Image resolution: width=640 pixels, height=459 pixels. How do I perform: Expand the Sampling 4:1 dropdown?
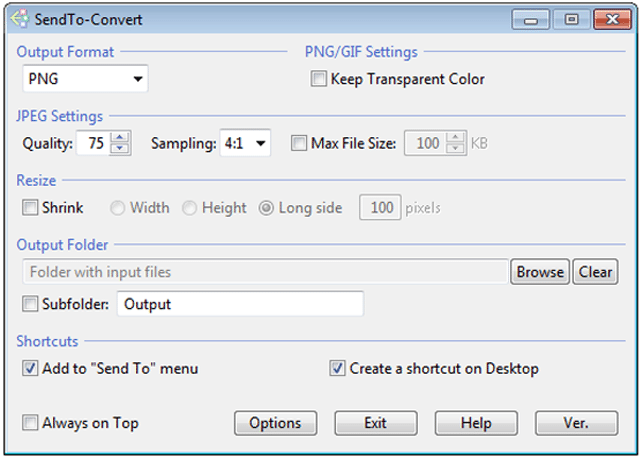click(x=245, y=143)
